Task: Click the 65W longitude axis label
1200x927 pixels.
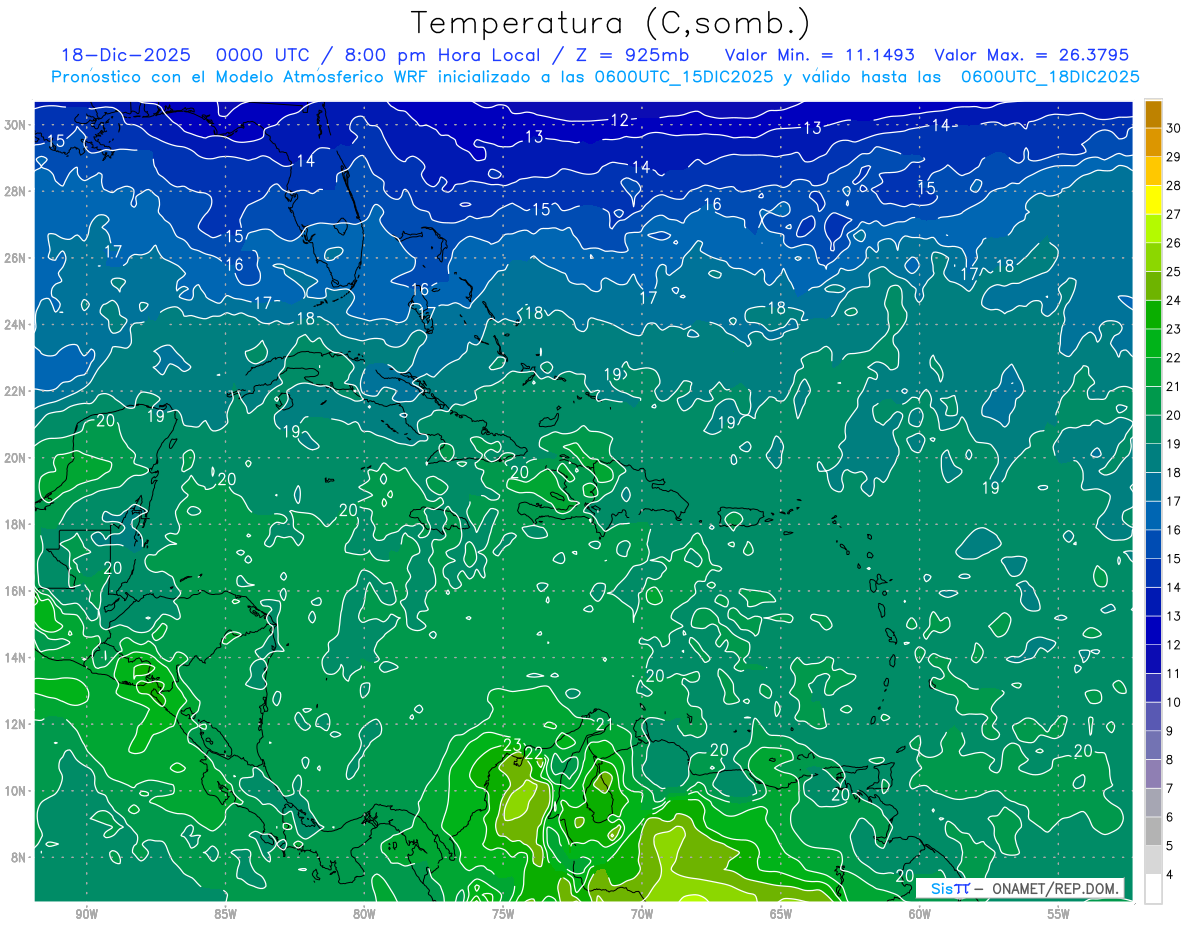Action: pyautogui.click(x=781, y=914)
